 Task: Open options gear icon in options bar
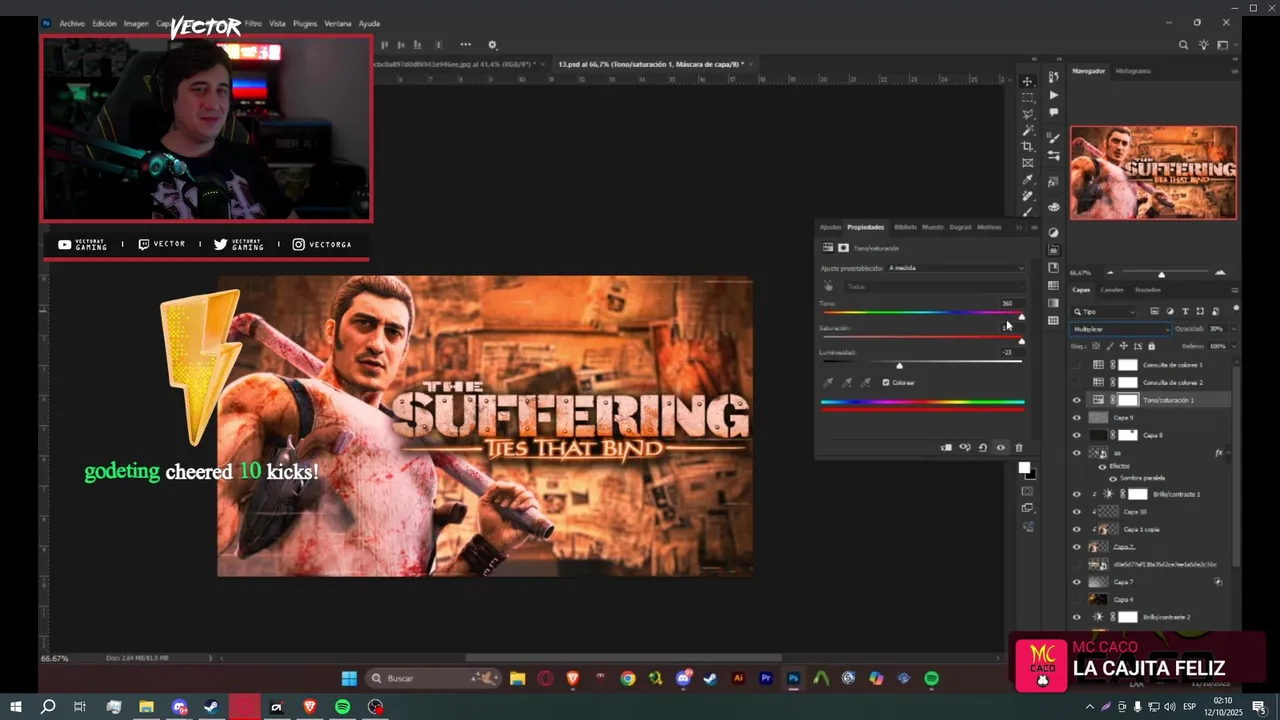(x=492, y=45)
